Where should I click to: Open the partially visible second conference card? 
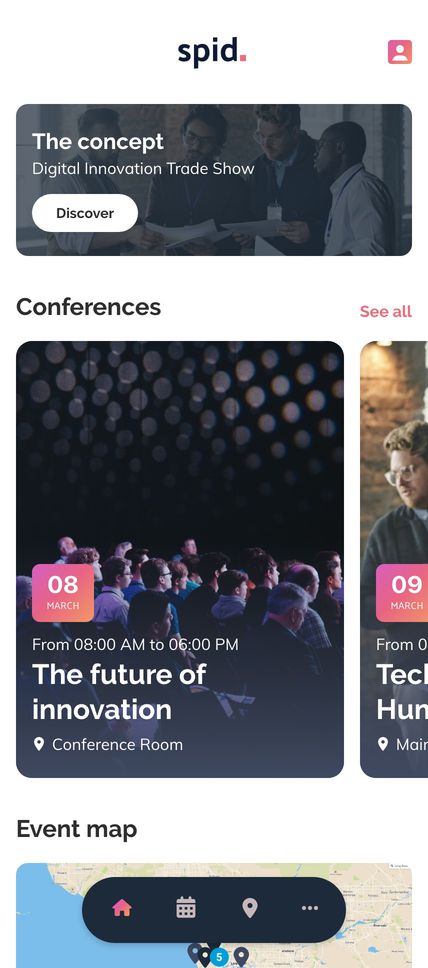(x=394, y=559)
